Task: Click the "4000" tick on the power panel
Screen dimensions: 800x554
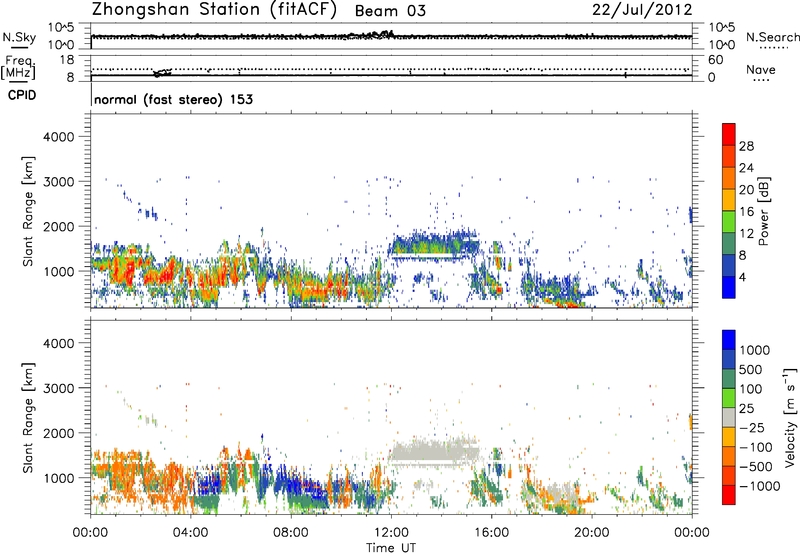Action: click(x=59, y=137)
